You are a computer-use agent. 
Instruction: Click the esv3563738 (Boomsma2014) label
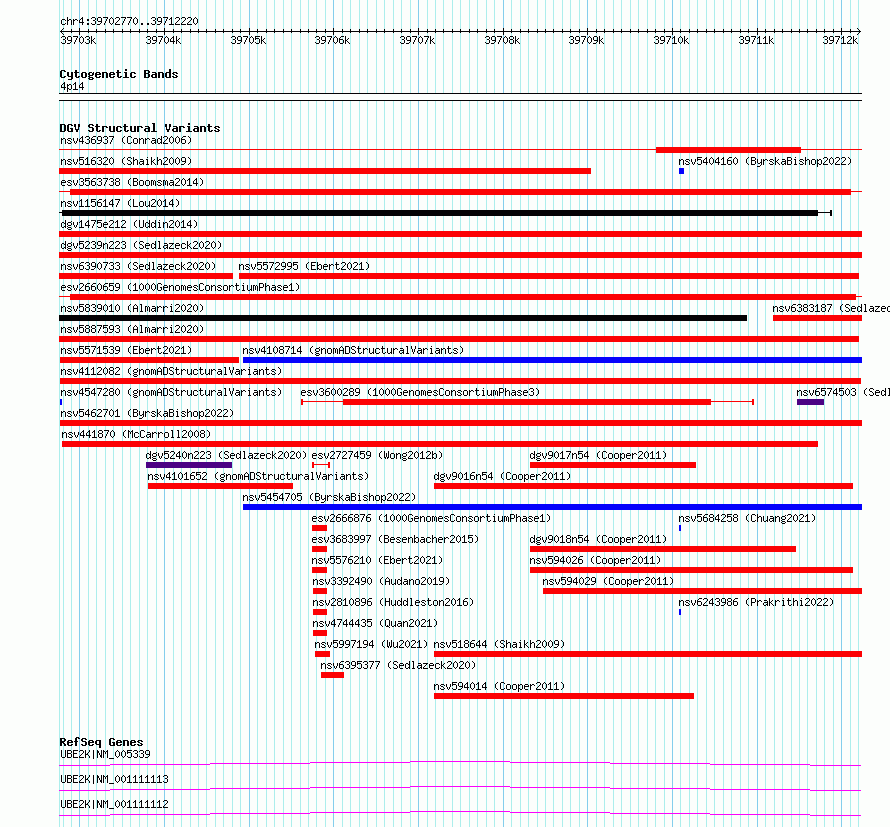(132, 182)
